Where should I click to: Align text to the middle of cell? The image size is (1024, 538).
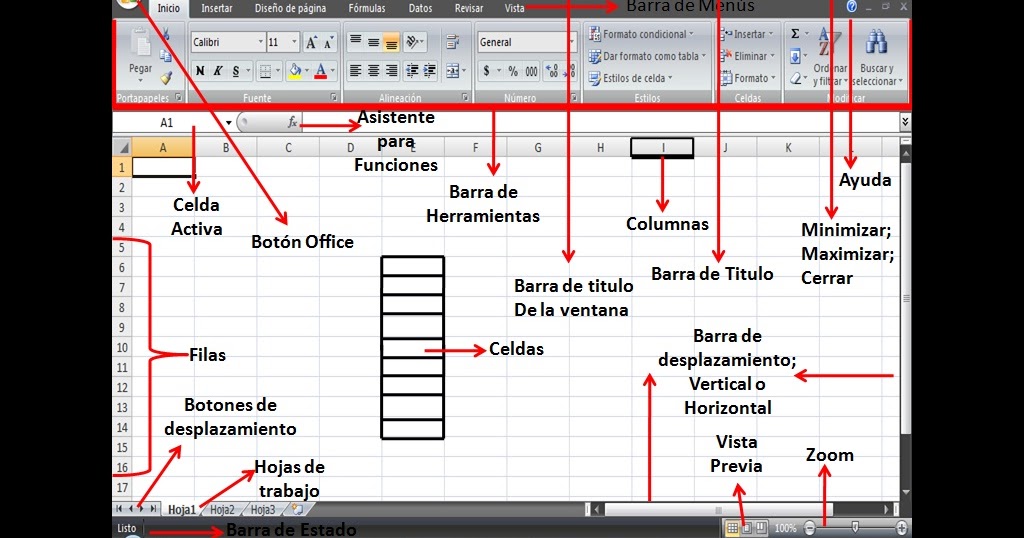(374, 42)
